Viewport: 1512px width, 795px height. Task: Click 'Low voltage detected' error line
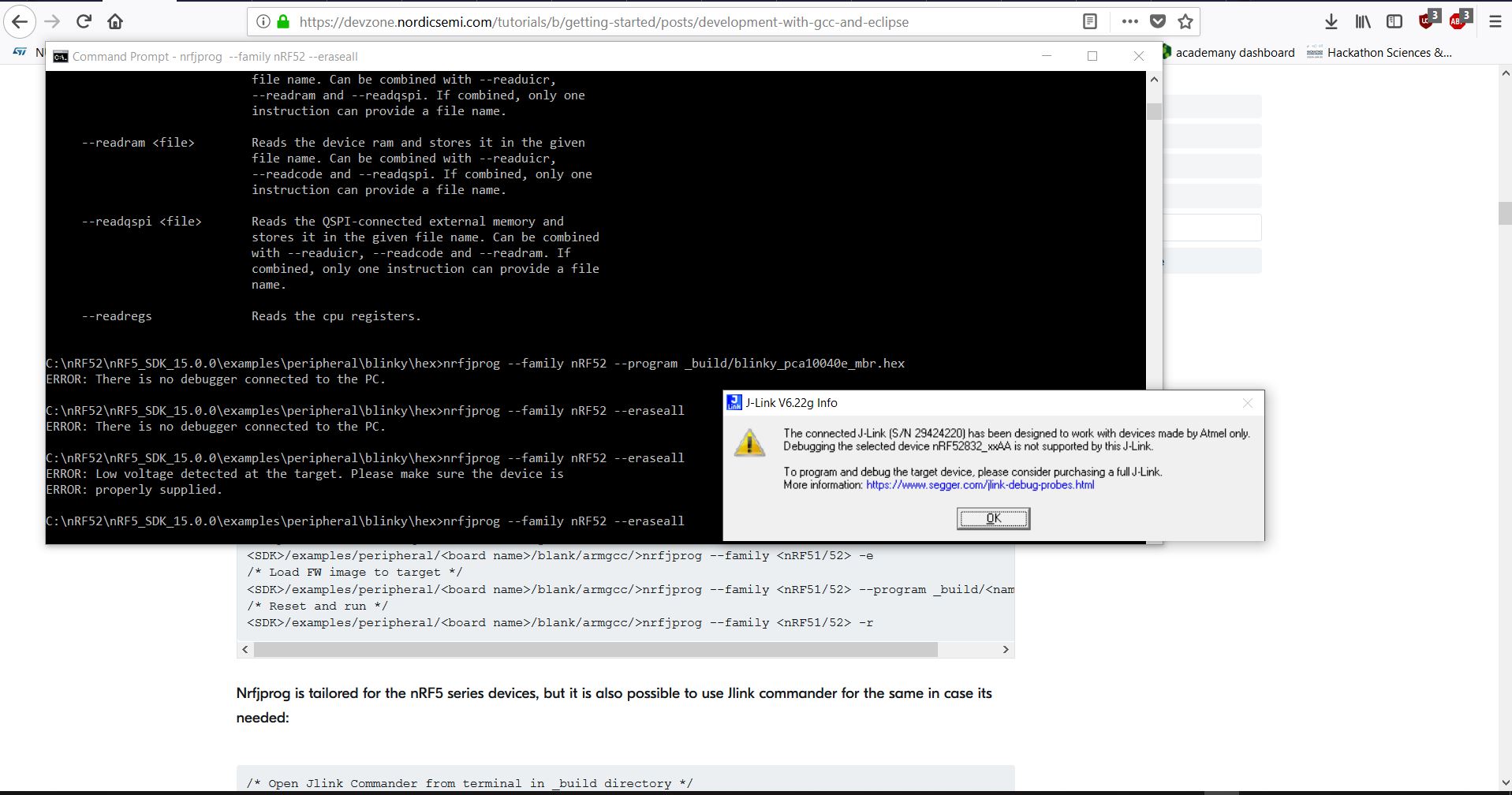(x=304, y=474)
